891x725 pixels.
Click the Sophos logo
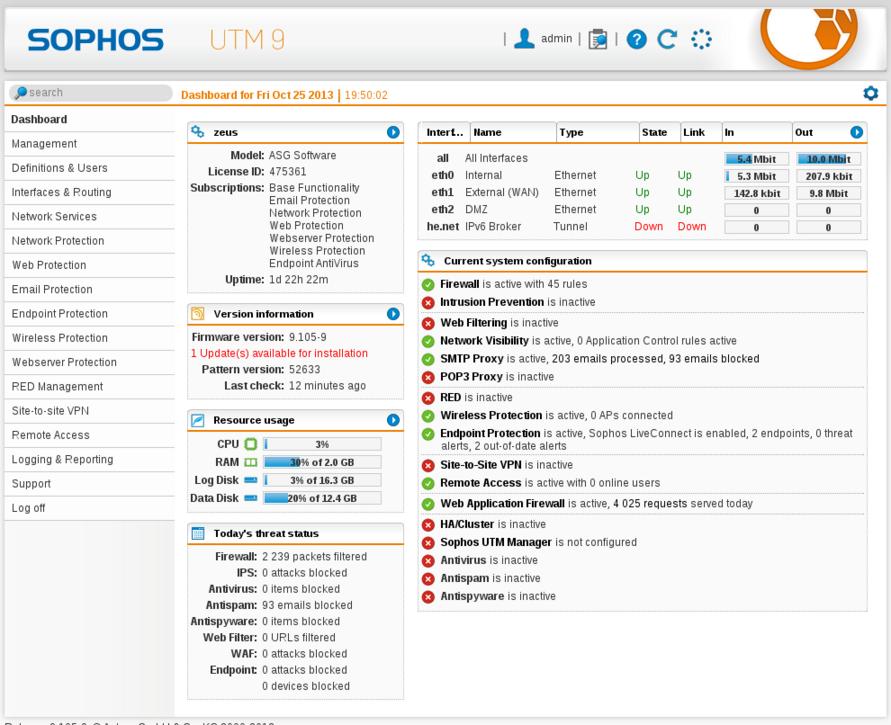click(x=95, y=40)
